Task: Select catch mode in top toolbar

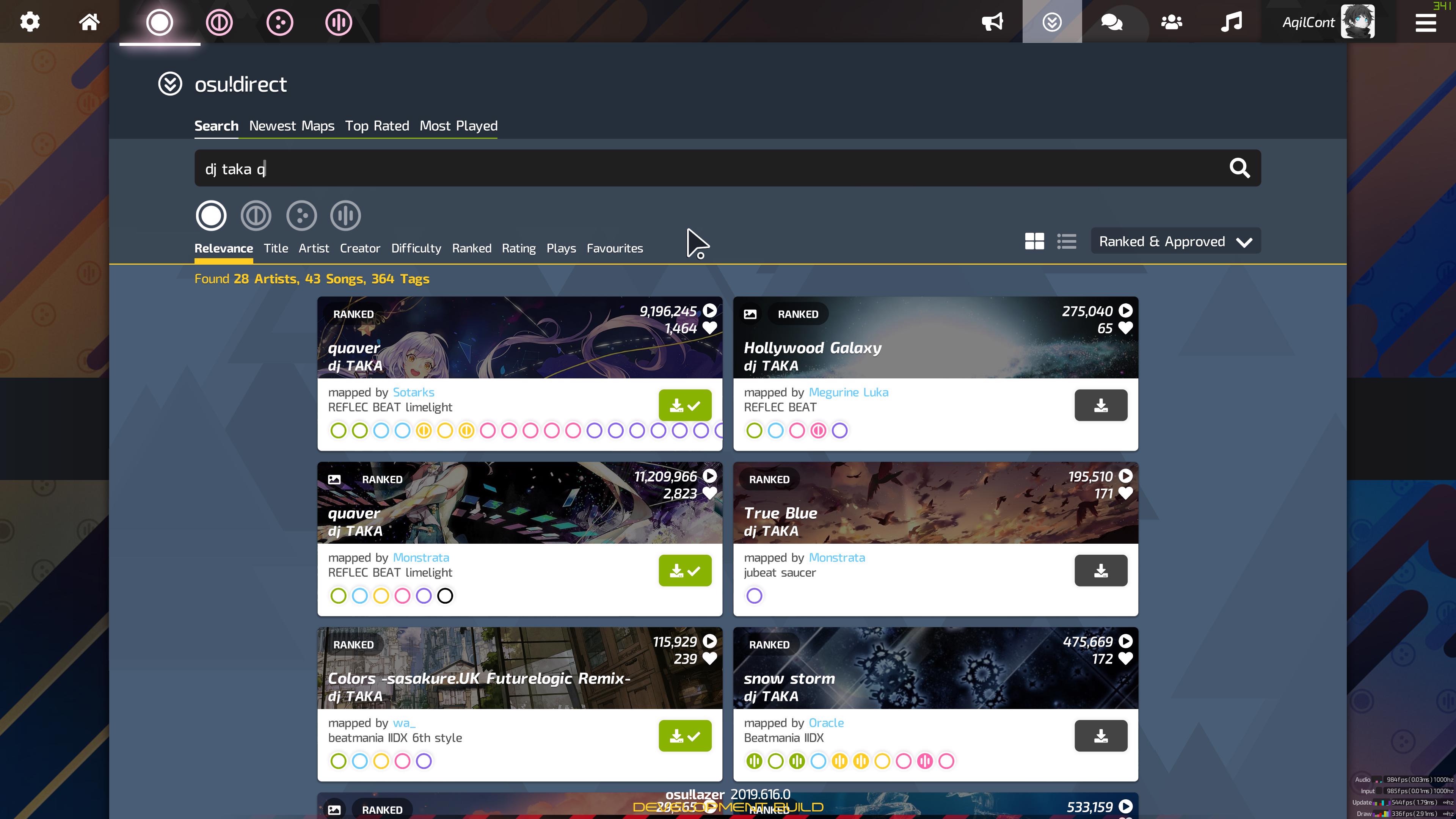Action: point(280,23)
